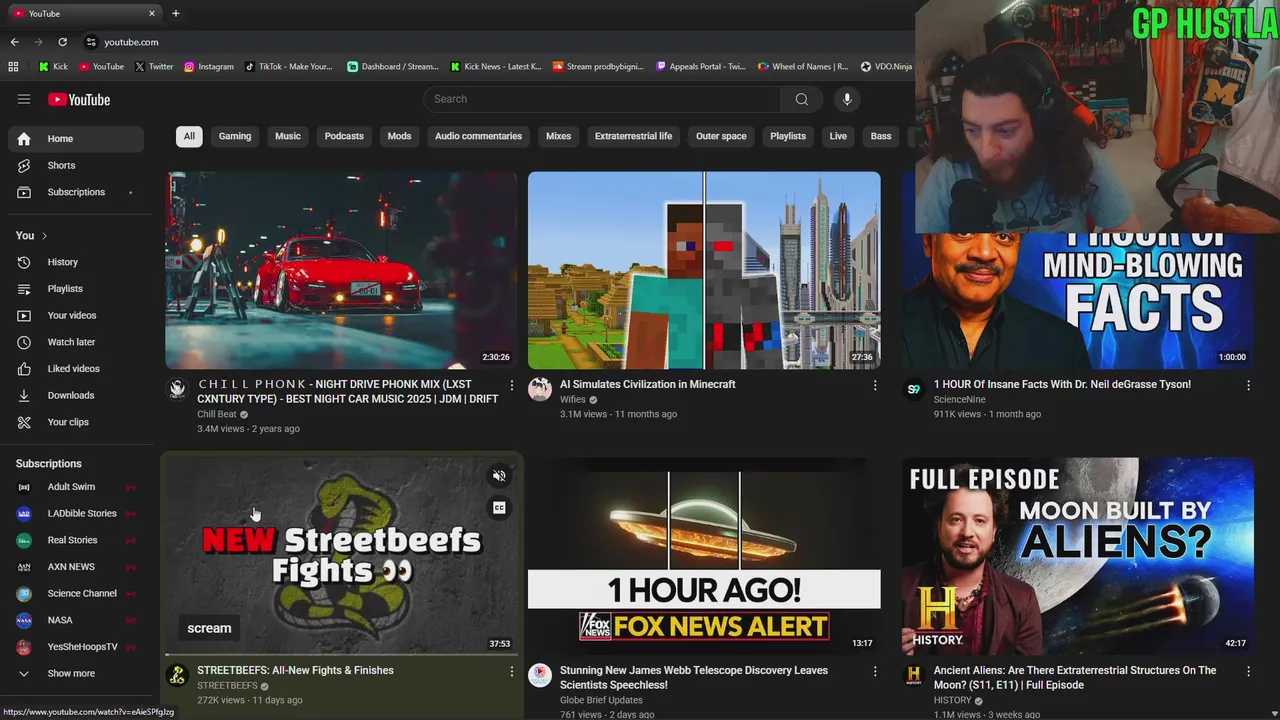
Task: Toggle captions on the Streetbeefs preview
Action: (499, 508)
